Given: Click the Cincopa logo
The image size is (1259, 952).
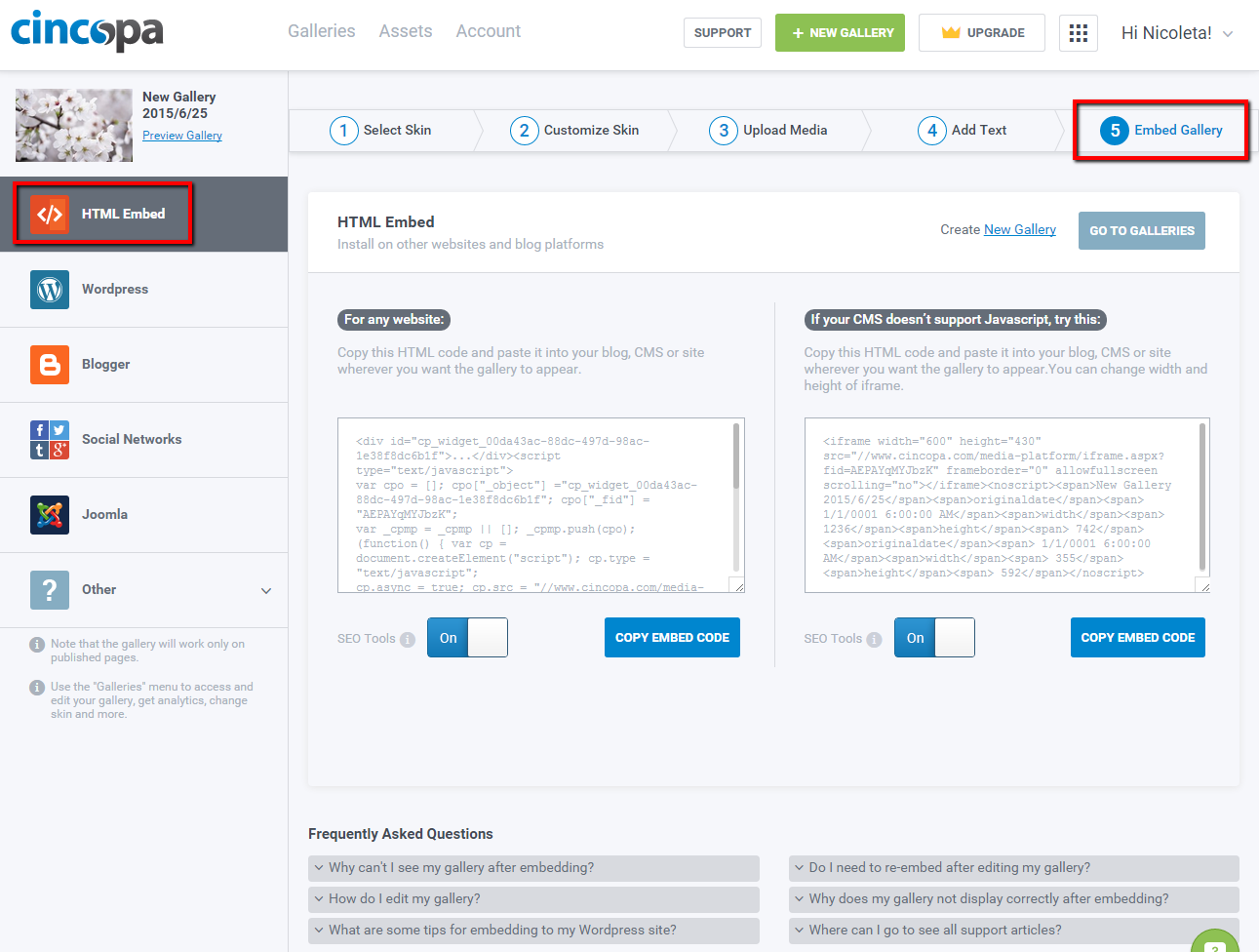Looking at the screenshot, I should [87, 31].
